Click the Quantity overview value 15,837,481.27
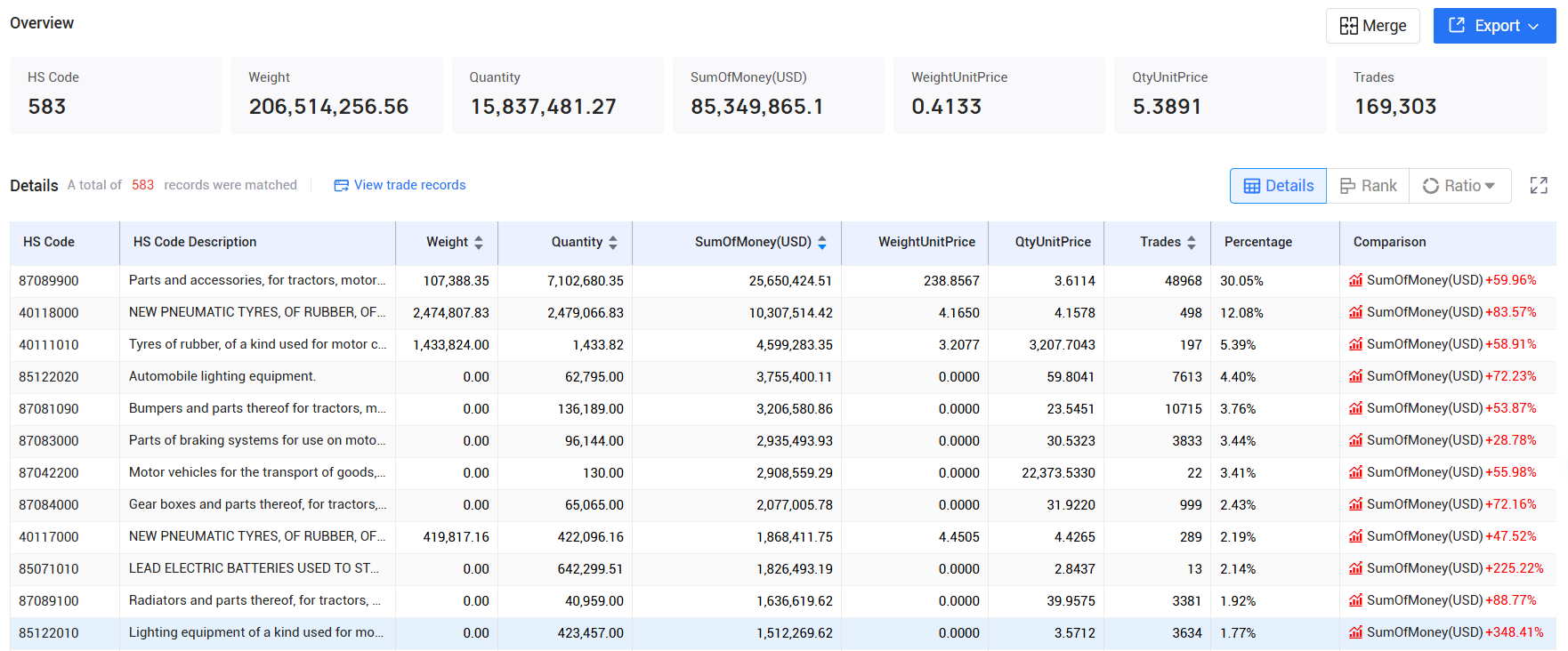This screenshot has height=651, width=1568. tap(543, 107)
